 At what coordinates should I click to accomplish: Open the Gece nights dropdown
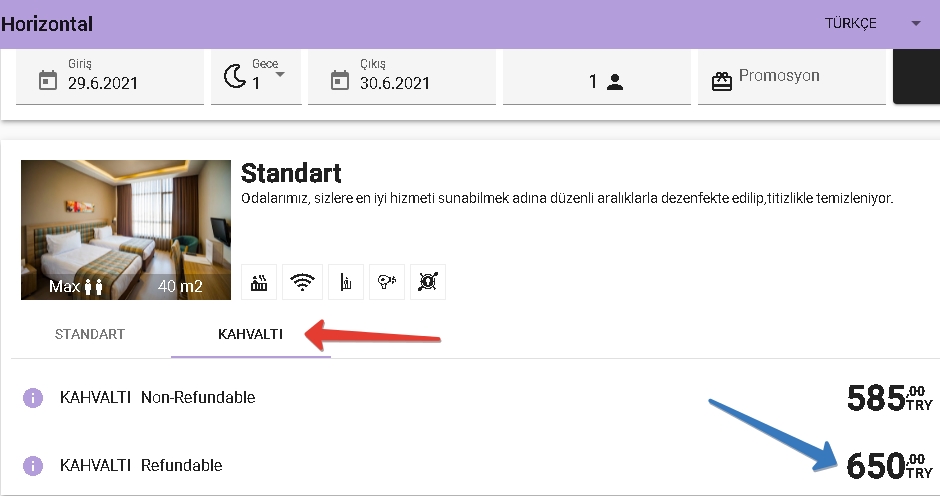point(279,75)
